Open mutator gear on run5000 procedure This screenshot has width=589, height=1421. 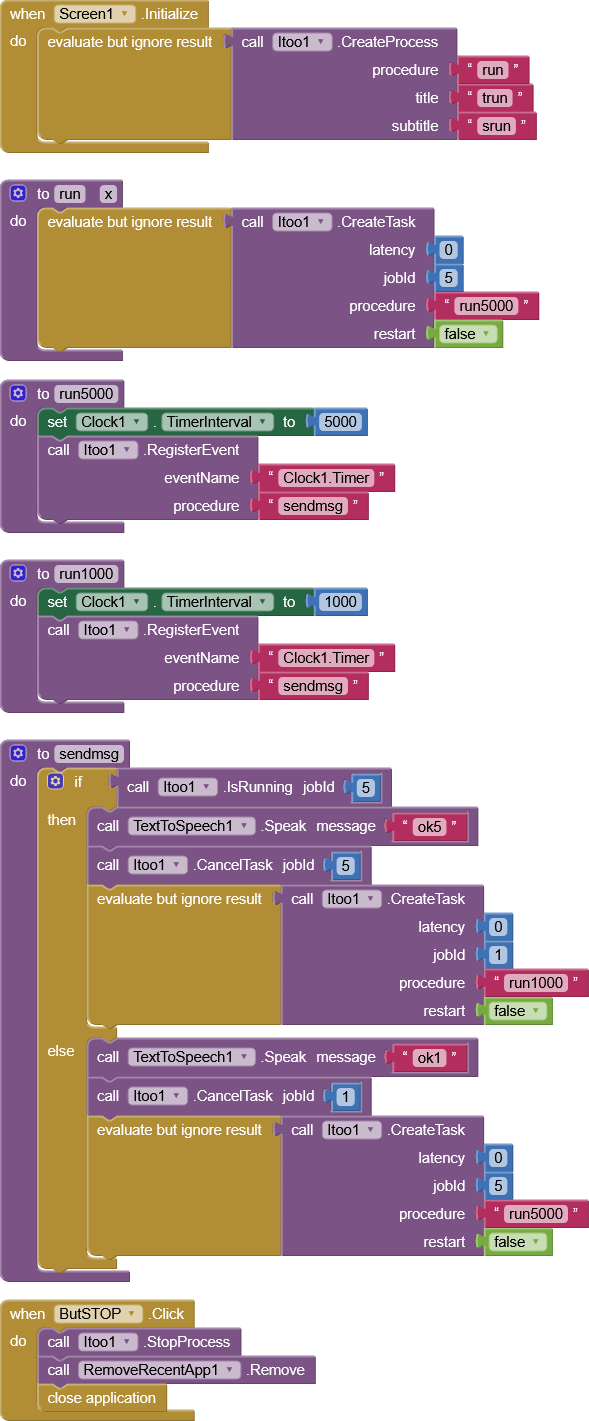tap(18, 394)
